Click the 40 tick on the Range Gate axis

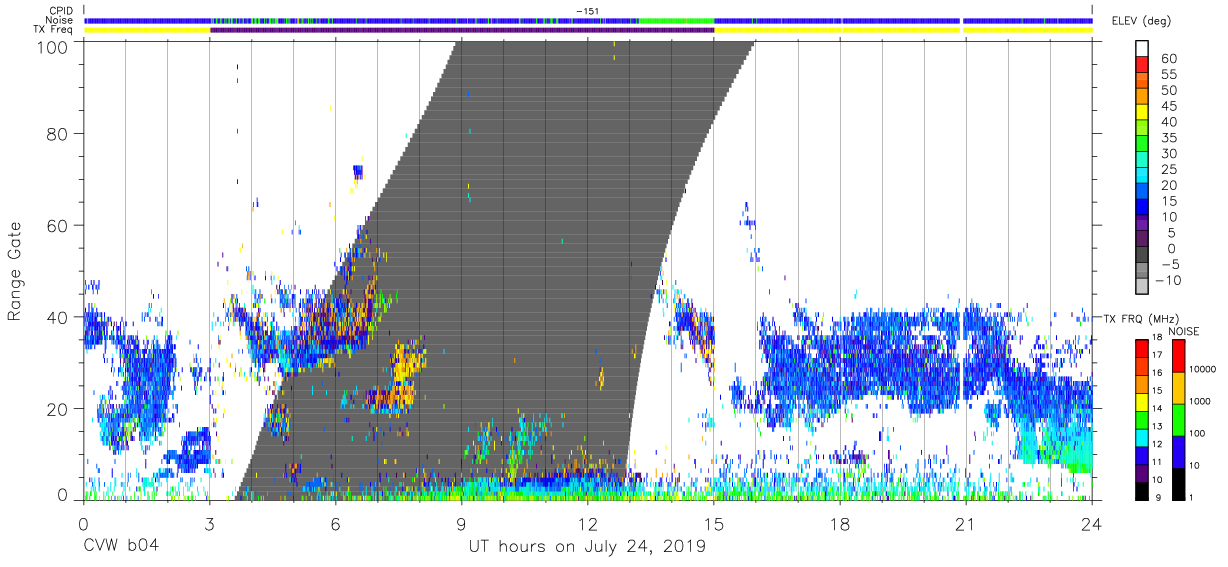(x=58, y=317)
